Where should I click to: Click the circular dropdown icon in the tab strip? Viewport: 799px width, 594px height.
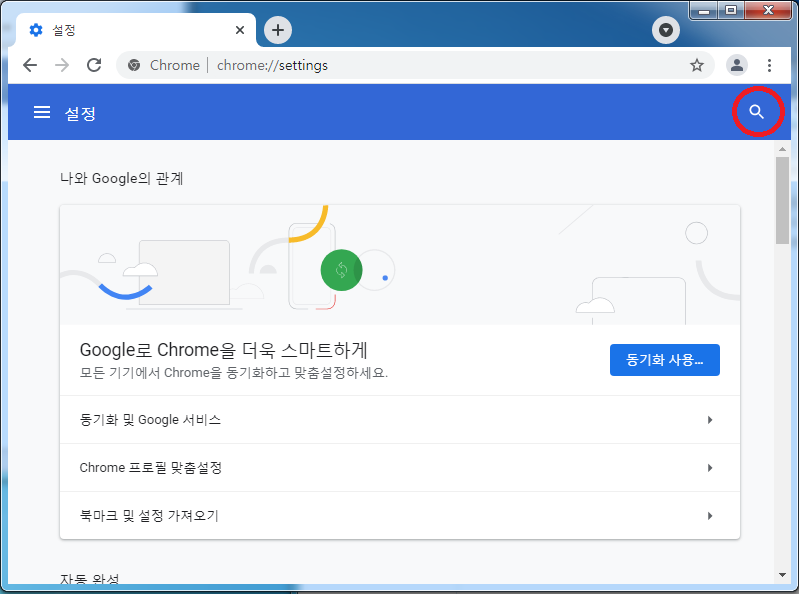[x=665, y=30]
